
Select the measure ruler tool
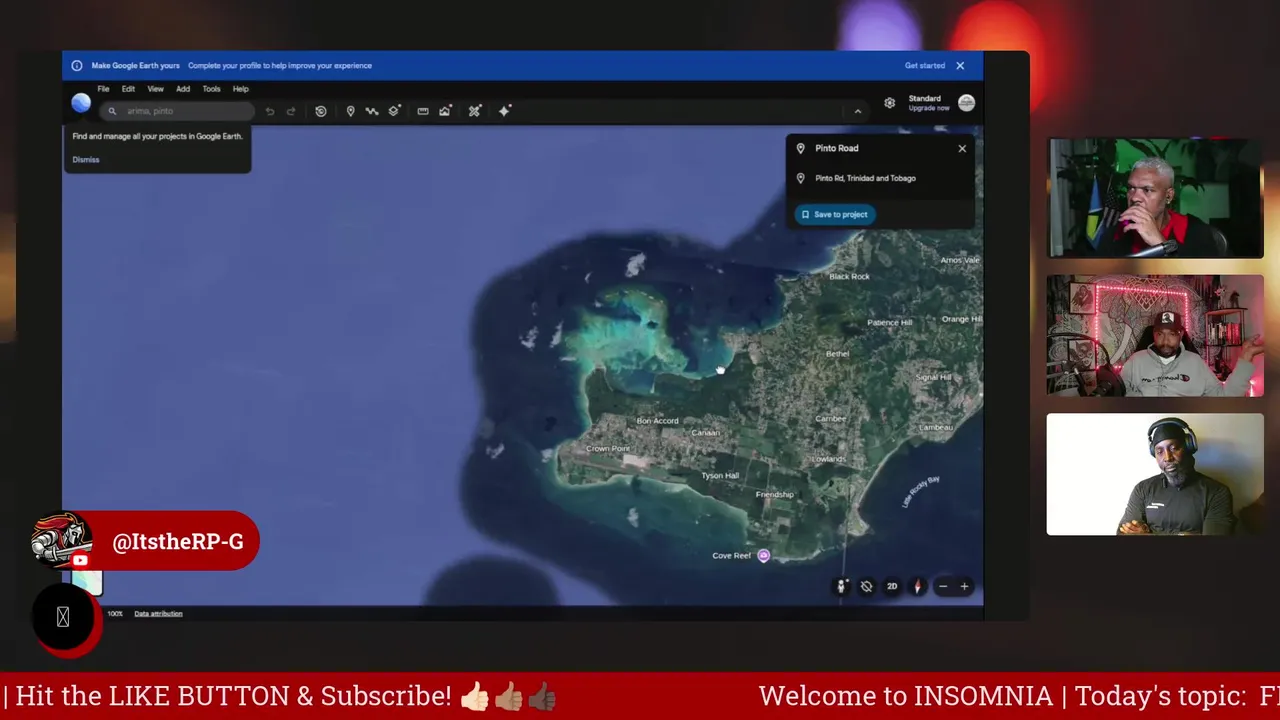(423, 111)
